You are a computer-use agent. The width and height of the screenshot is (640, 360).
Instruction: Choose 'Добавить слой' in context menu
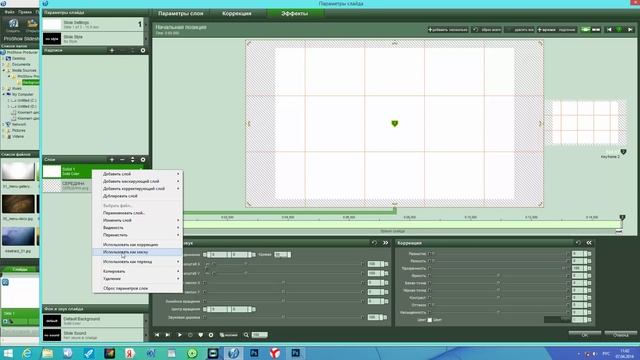point(137,174)
